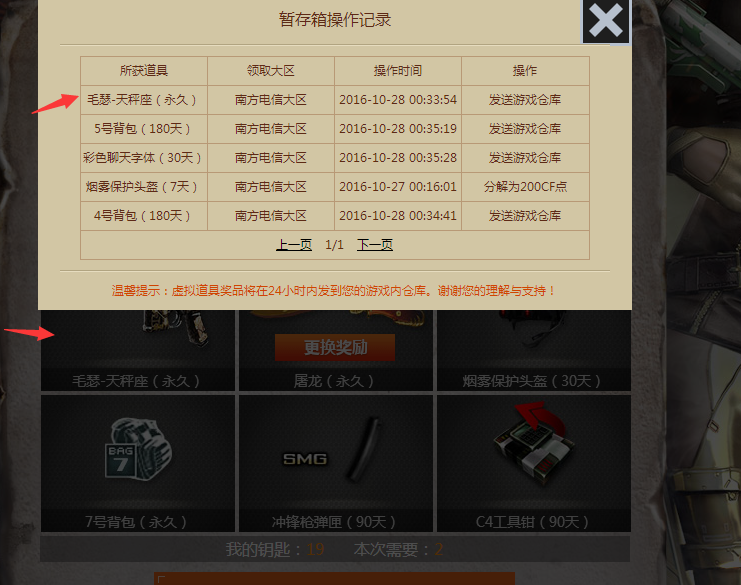The image size is (741, 585).
Task: Click the 下一页 next page link
Action: click(375, 245)
